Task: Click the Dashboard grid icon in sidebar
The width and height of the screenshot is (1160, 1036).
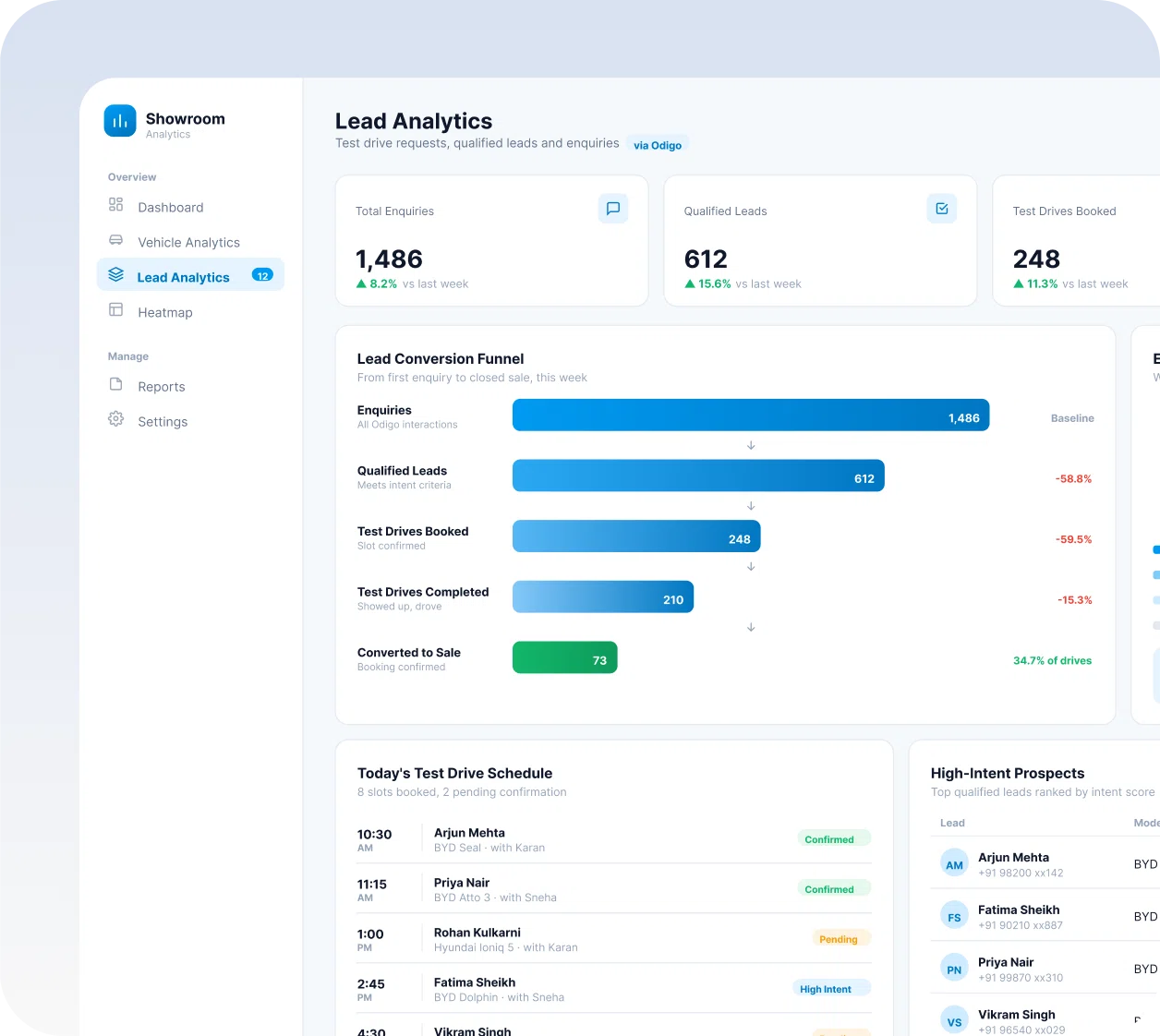Action: point(115,204)
